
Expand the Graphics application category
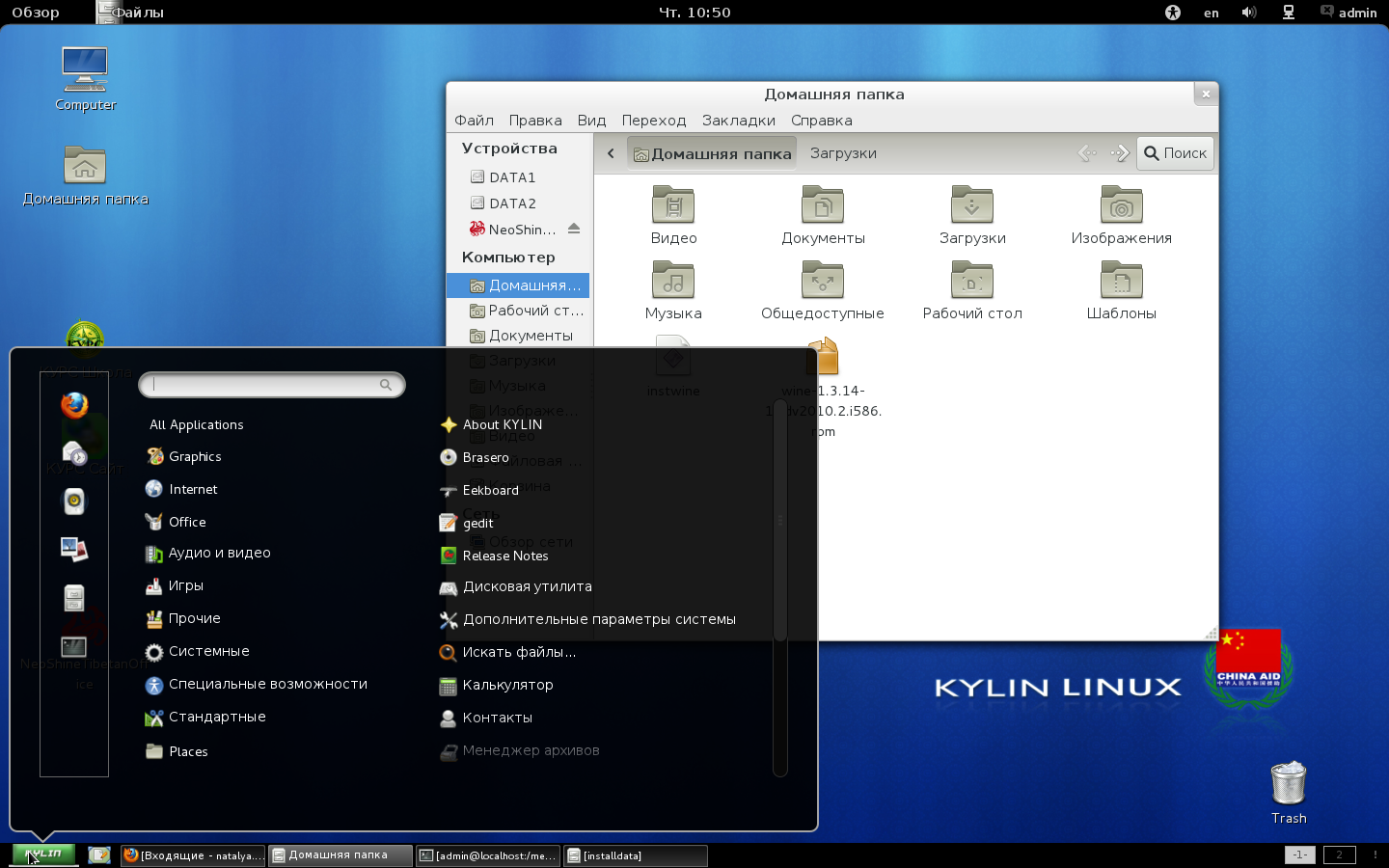(195, 457)
